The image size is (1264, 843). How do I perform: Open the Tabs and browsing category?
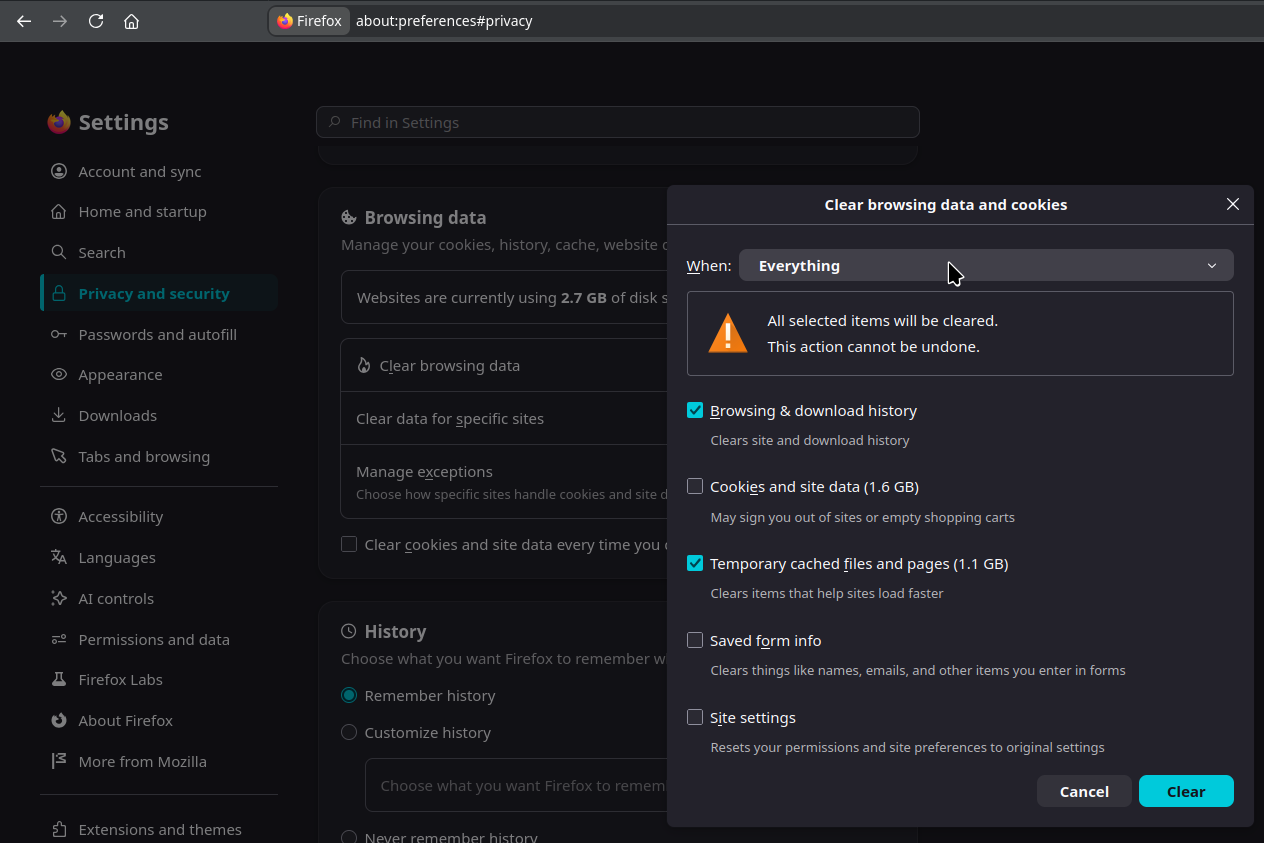159,456
